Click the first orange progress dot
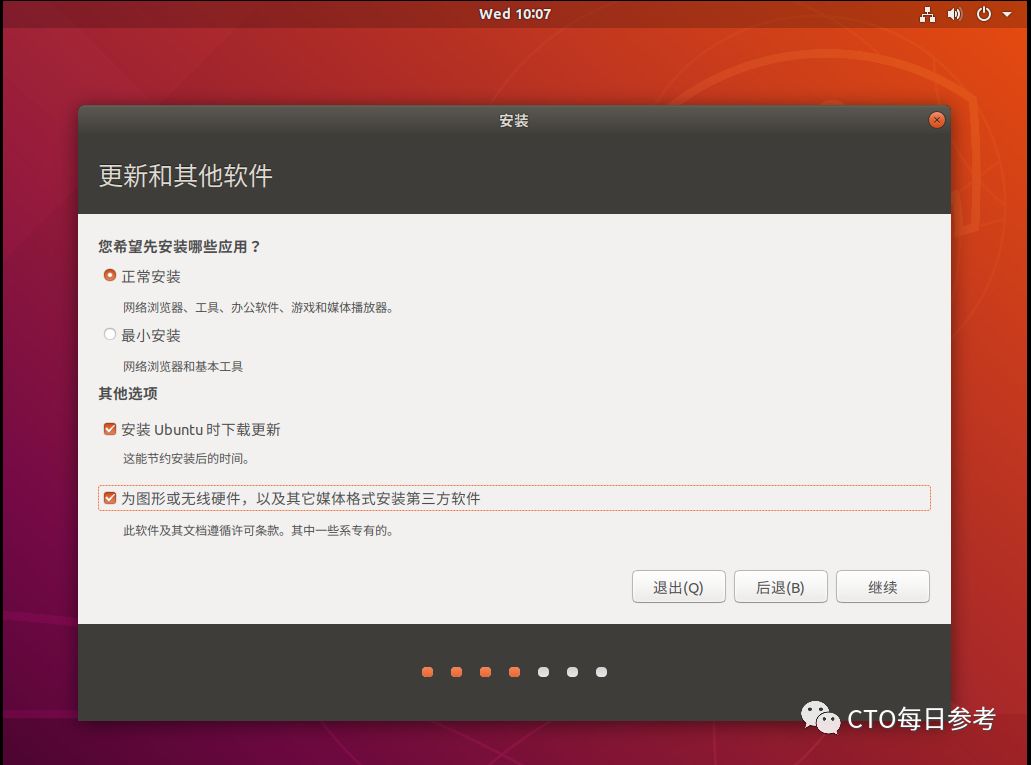1031x765 pixels. coord(427,672)
